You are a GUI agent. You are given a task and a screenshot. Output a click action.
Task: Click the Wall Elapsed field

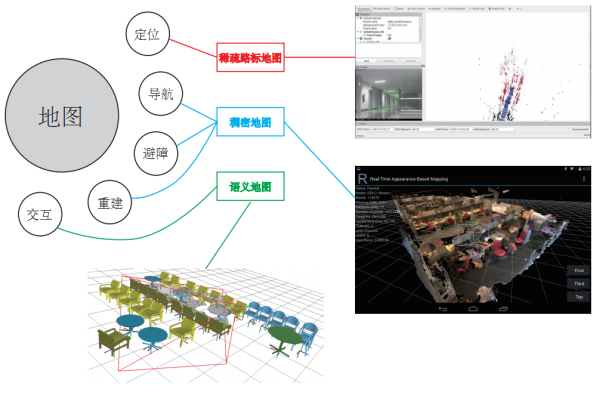[502, 129]
